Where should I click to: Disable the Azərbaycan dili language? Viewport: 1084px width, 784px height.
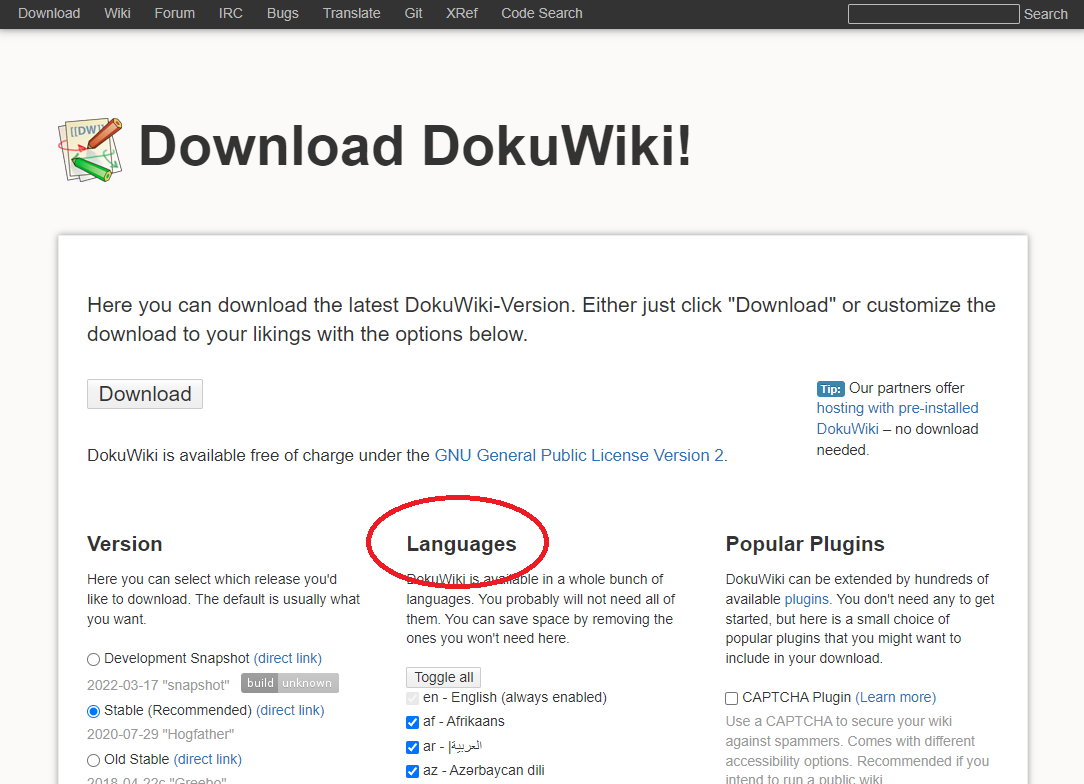[x=412, y=771]
